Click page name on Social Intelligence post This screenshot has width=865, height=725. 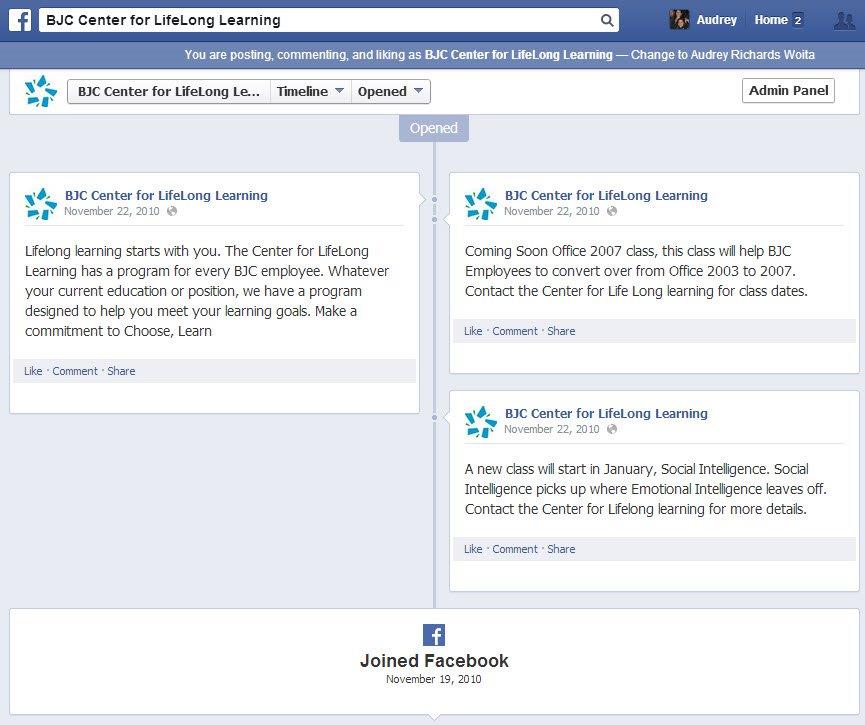click(x=606, y=413)
